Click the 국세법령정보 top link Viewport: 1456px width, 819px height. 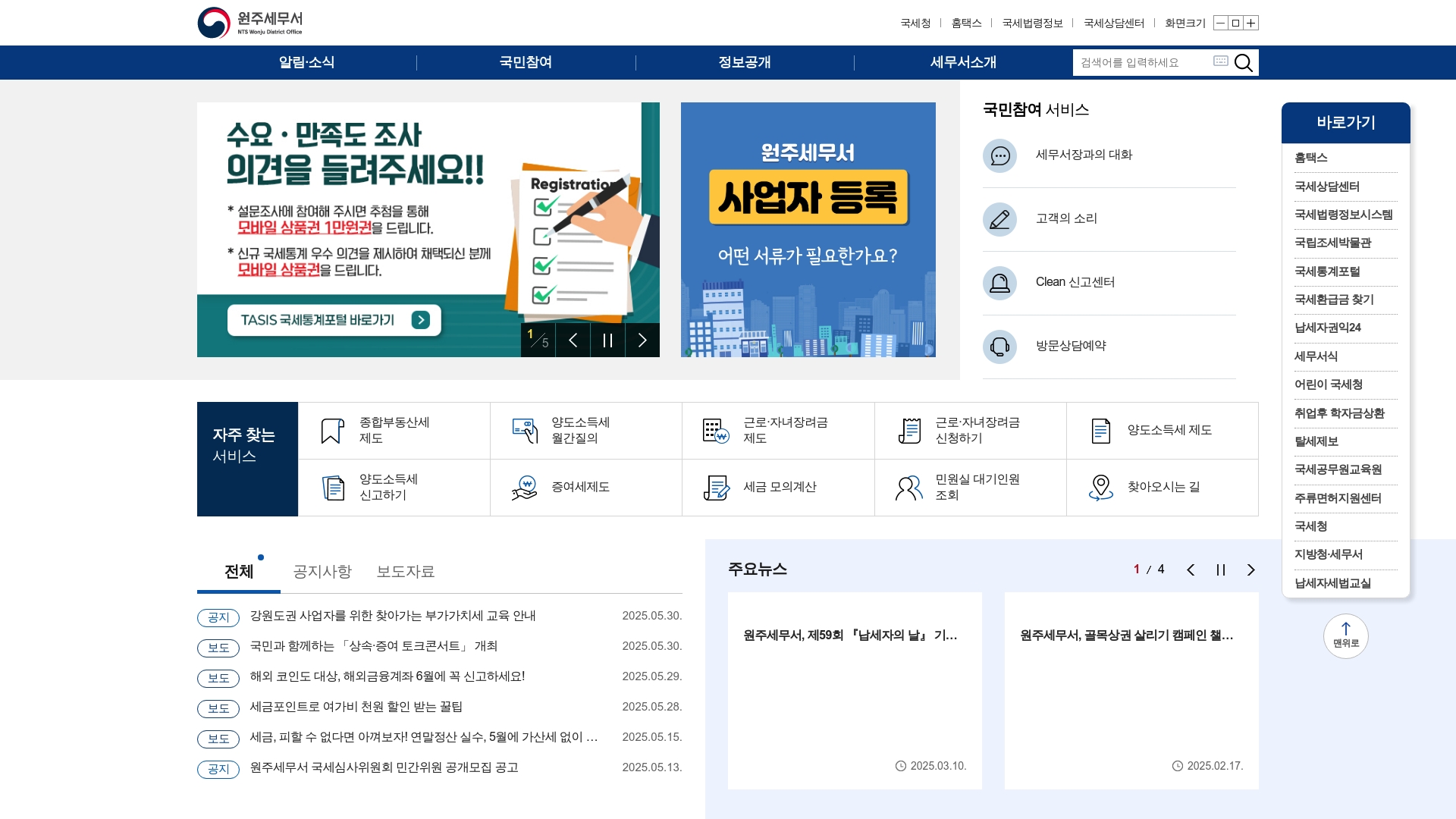[1032, 23]
